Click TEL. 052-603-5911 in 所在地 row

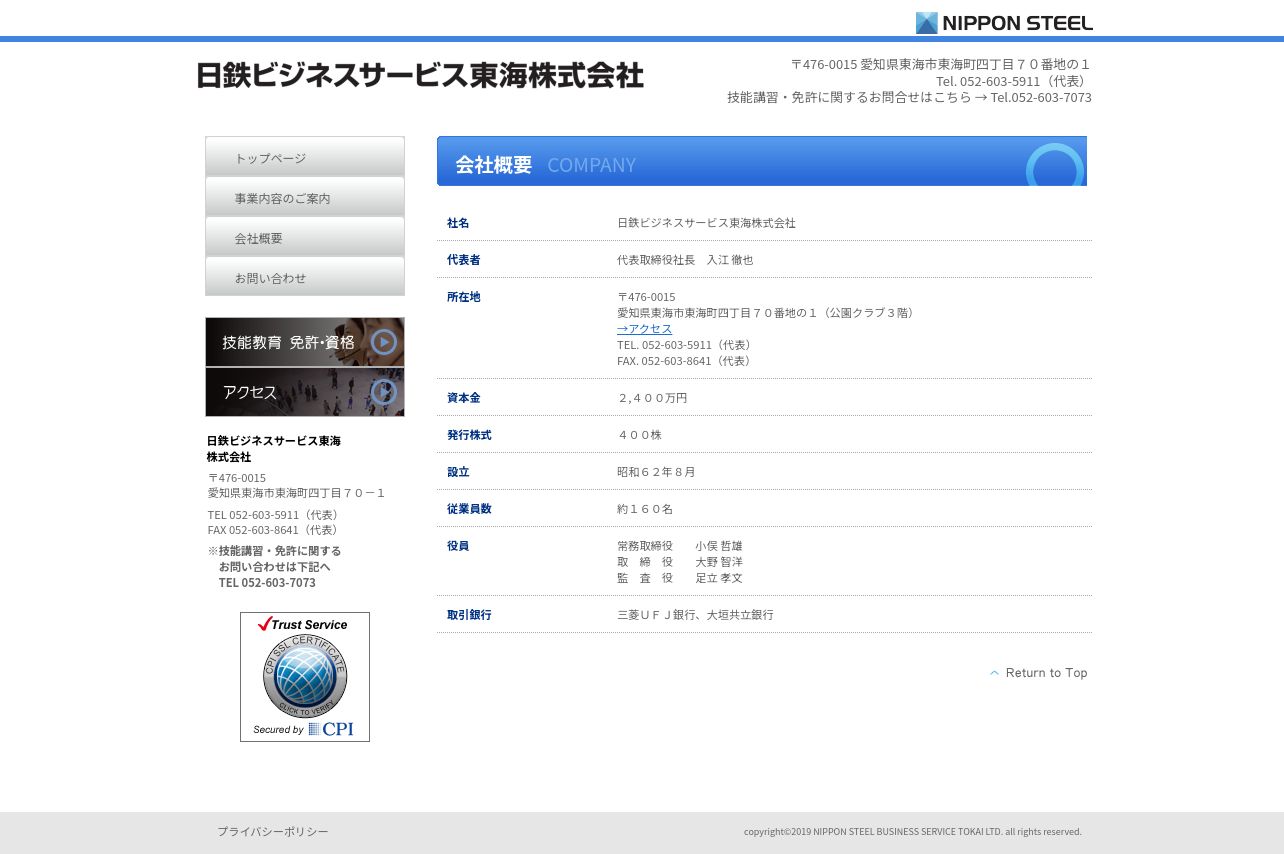pyautogui.click(x=686, y=345)
